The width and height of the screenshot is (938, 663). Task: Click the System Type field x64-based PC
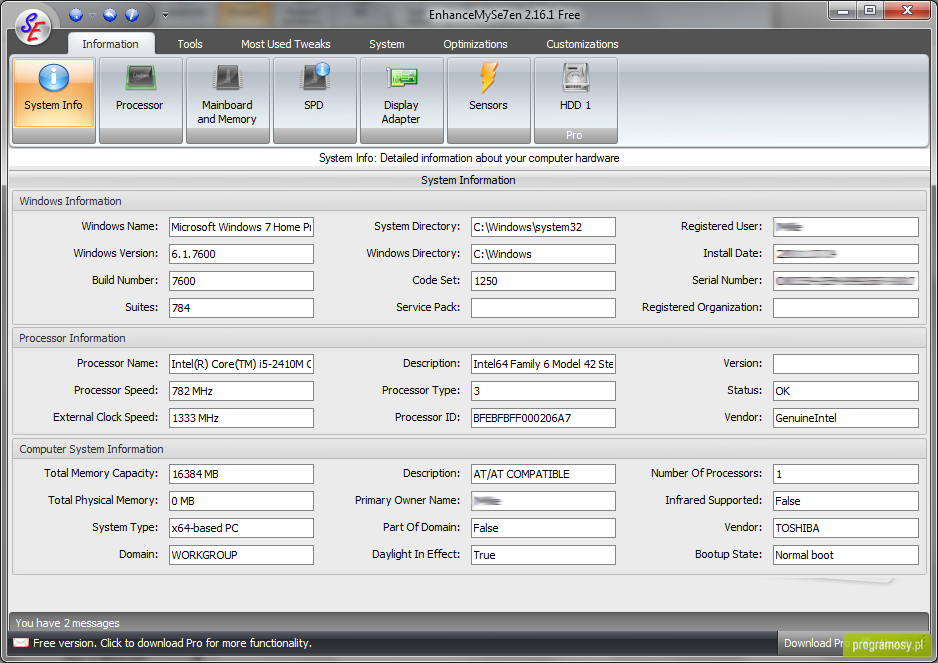[x=241, y=528]
